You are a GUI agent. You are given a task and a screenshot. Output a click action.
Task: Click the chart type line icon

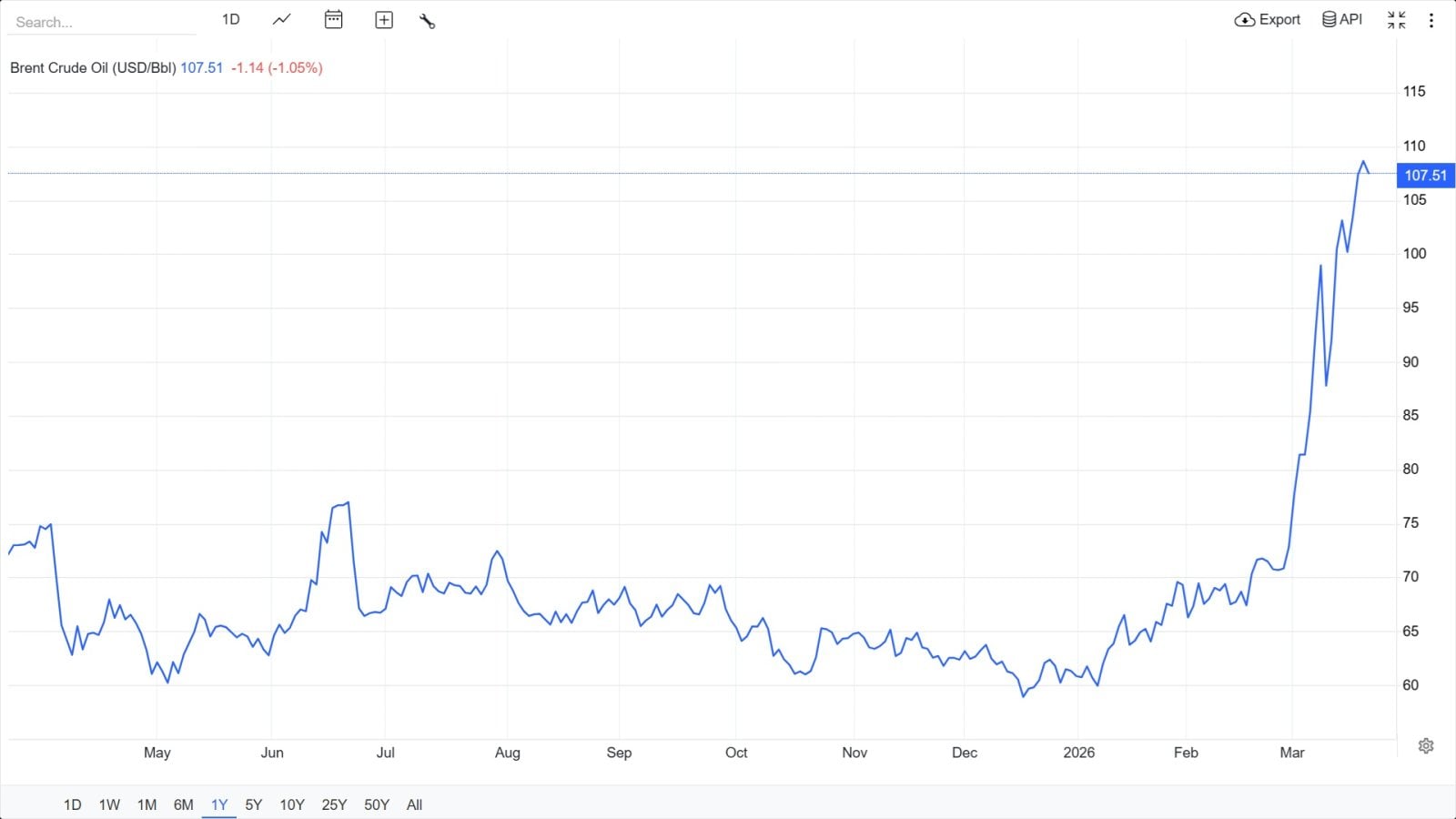pos(282,19)
